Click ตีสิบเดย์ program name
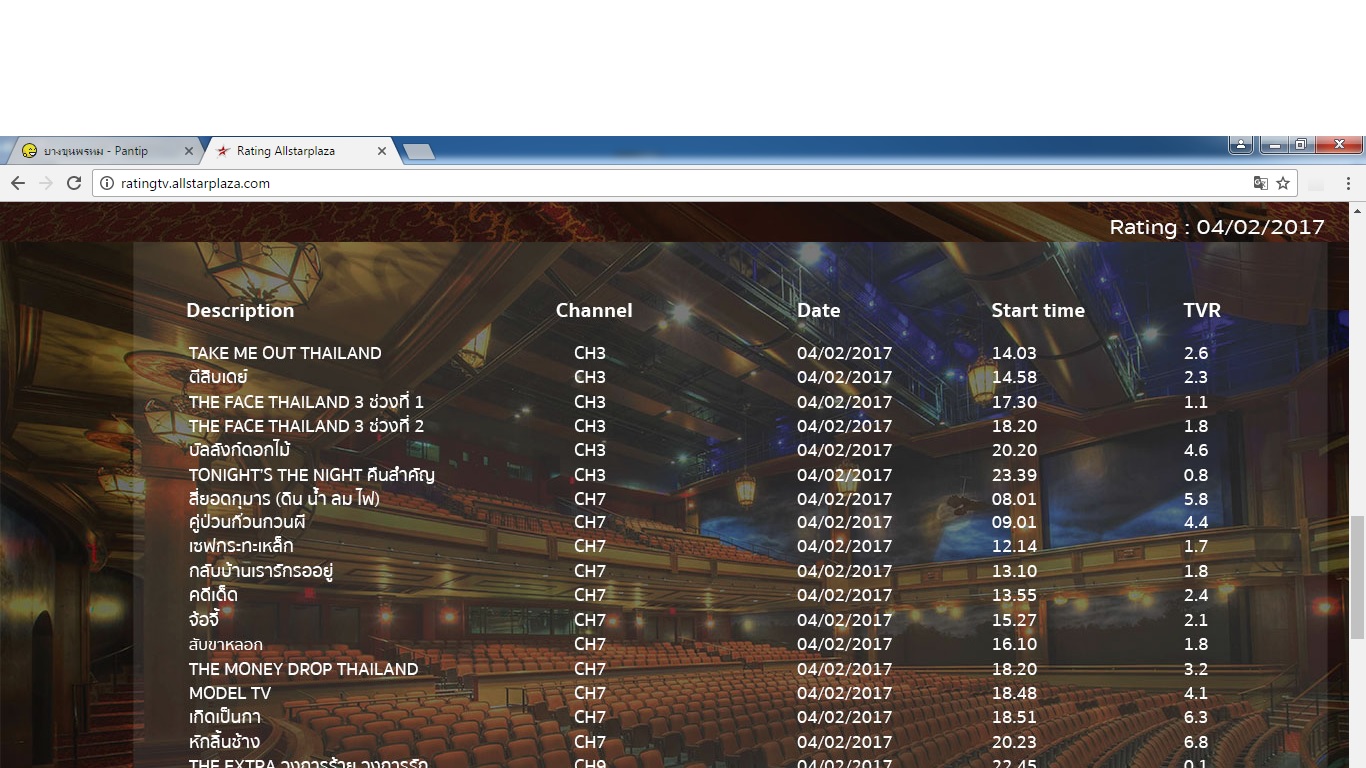The image size is (1366, 768). pyautogui.click(x=218, y=377)
